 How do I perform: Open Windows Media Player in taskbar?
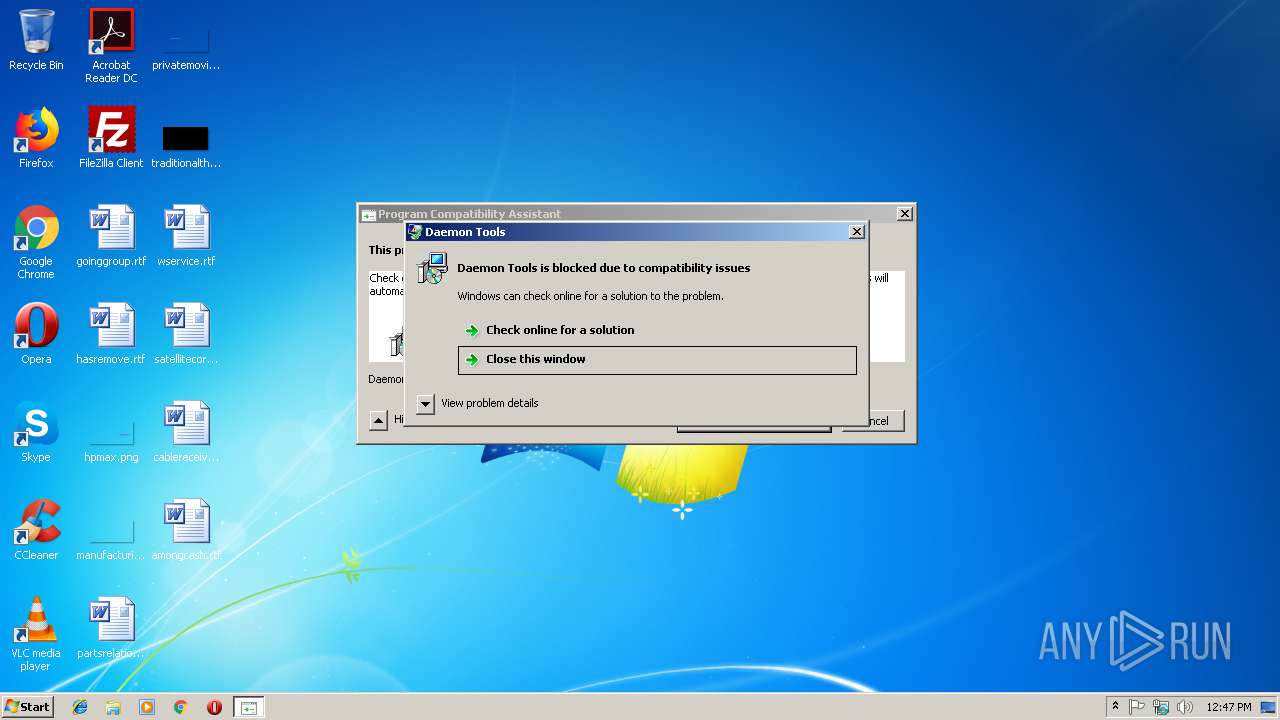(x=147, y=707)
